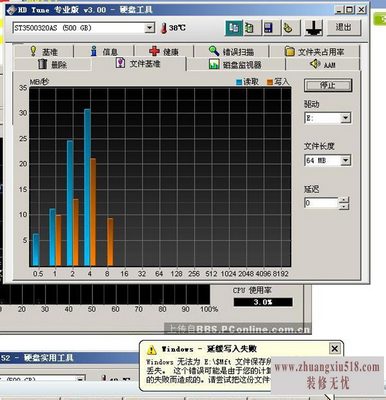This screenshot has height=400, width=386.
Task: Click the copy to clipboard toolbar icon
Action: pos(234,28)
